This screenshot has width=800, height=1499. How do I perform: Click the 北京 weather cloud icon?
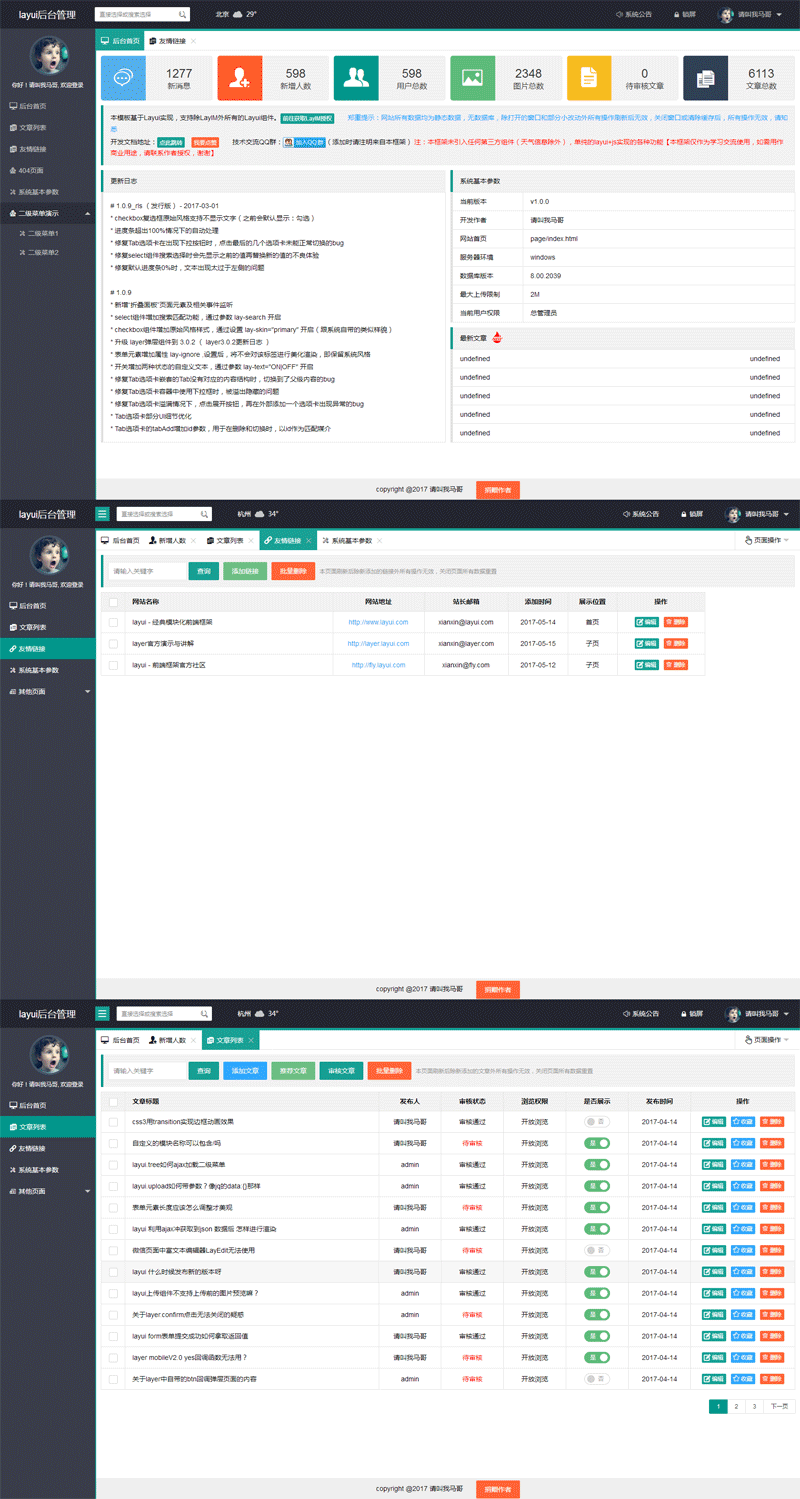(x=238, y=15)
